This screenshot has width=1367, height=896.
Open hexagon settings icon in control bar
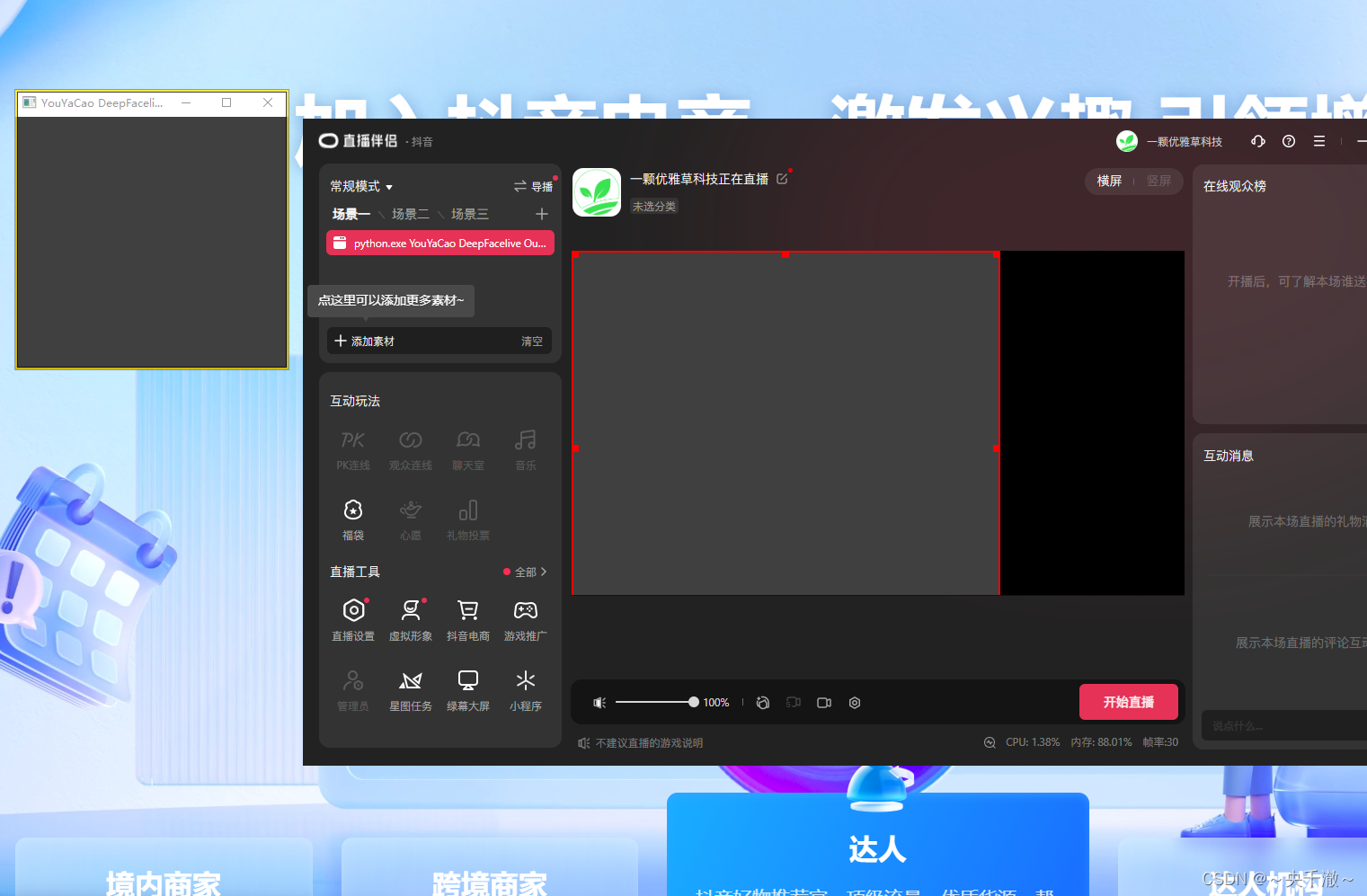pyautogui.click(x=855, y=703)
